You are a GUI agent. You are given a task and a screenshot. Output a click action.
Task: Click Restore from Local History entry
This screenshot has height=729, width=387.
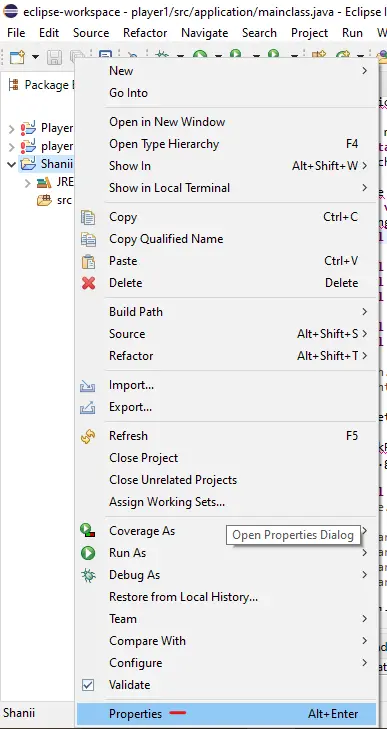pos(183,597)
